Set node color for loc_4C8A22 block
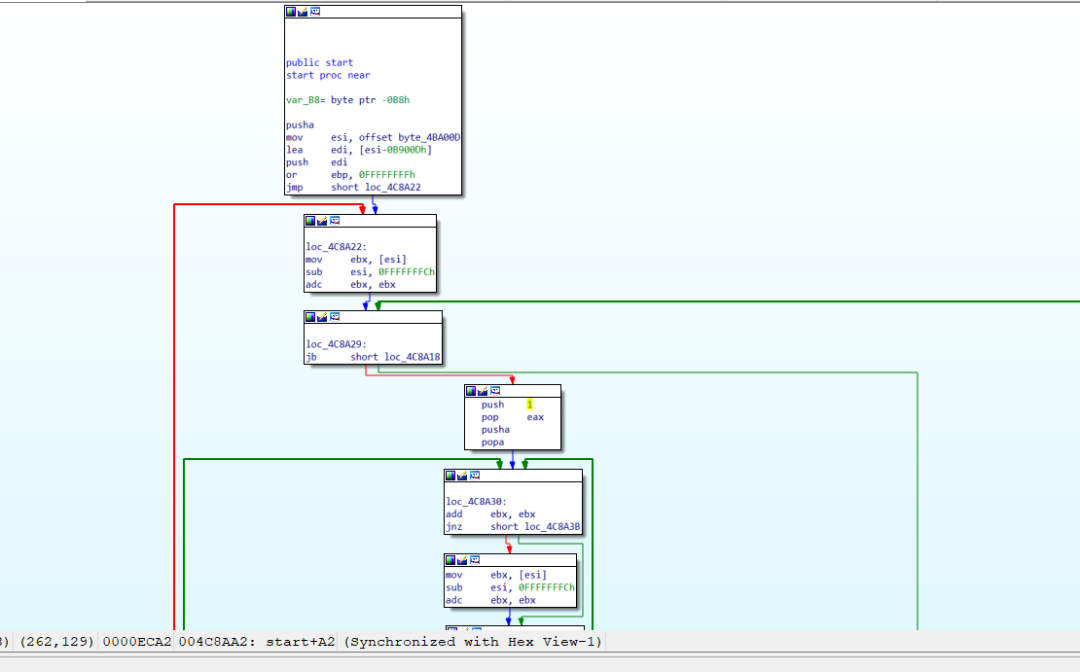The height and width of the screenshot is (672, 1080). 310,221
